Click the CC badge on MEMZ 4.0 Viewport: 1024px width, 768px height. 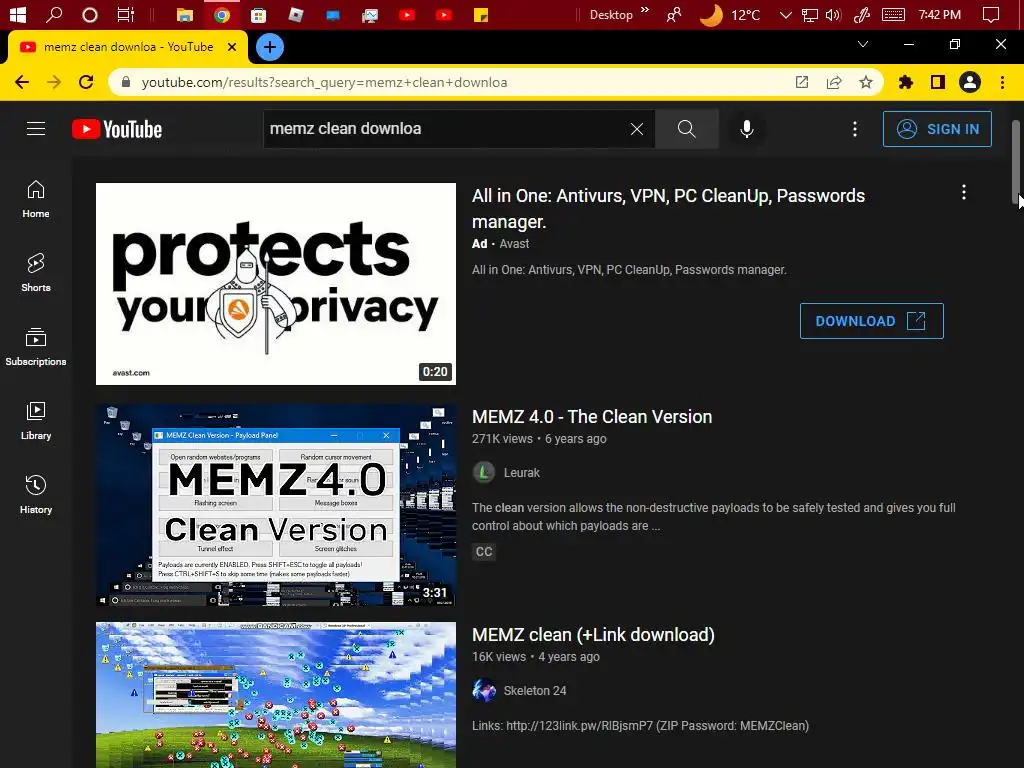[x=484, y=552]
